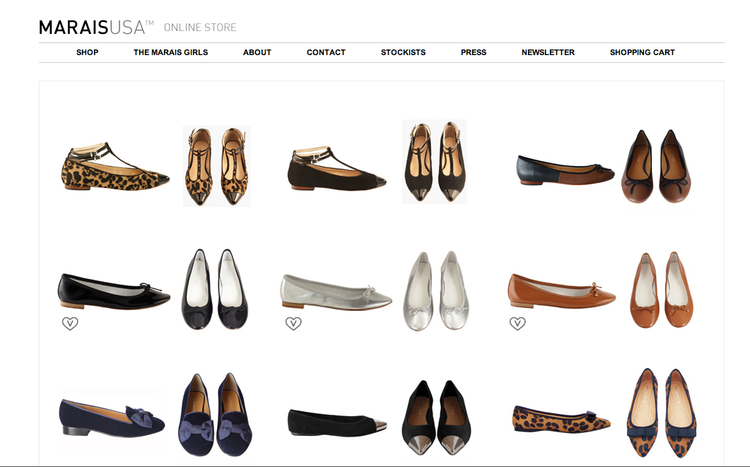
Task: Select black T-strap flat side view
Action: point(337,168)
